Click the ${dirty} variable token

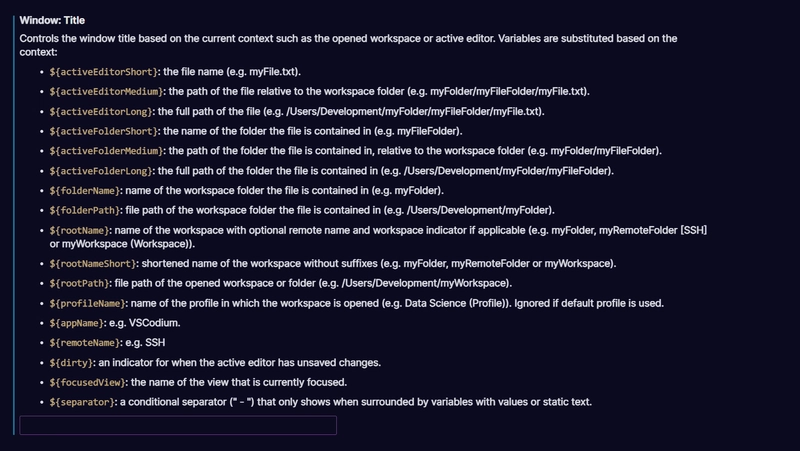(72, 362)
